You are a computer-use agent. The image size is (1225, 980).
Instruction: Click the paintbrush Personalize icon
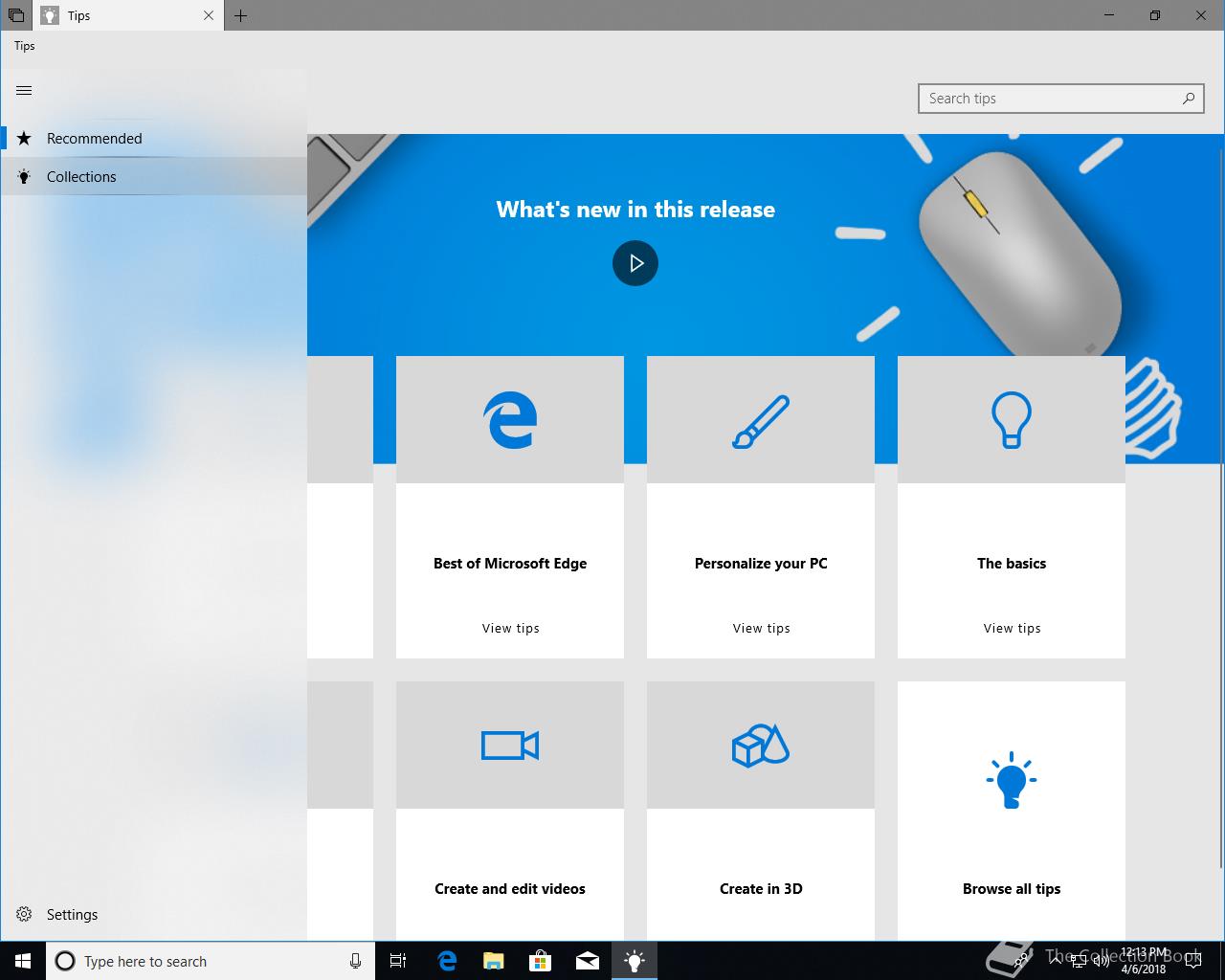(761, 421)
